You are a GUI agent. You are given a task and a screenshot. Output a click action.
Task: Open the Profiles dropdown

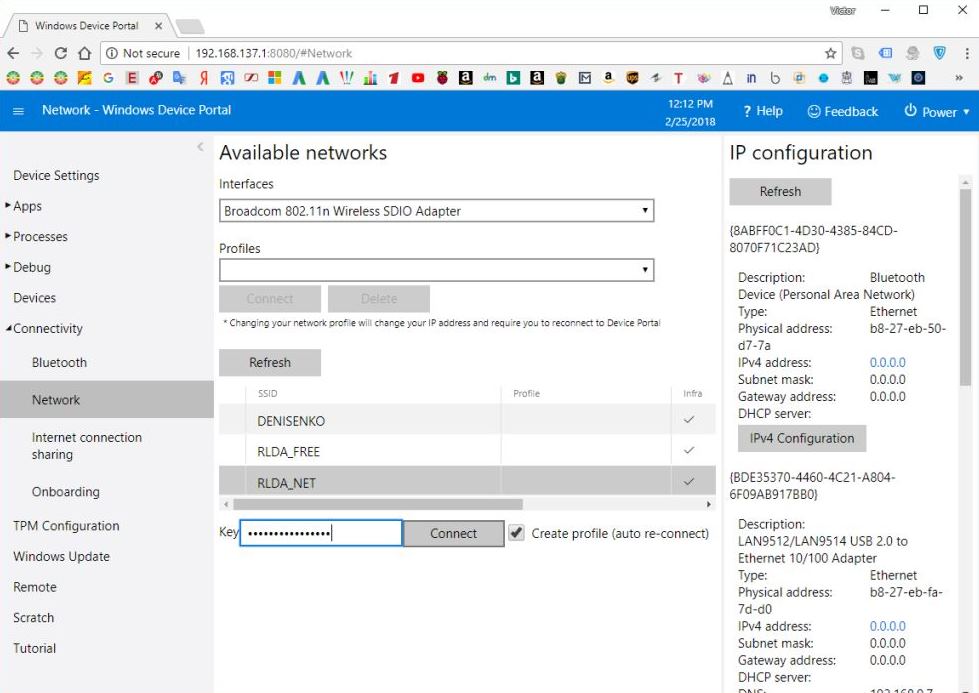click(436, 270)
